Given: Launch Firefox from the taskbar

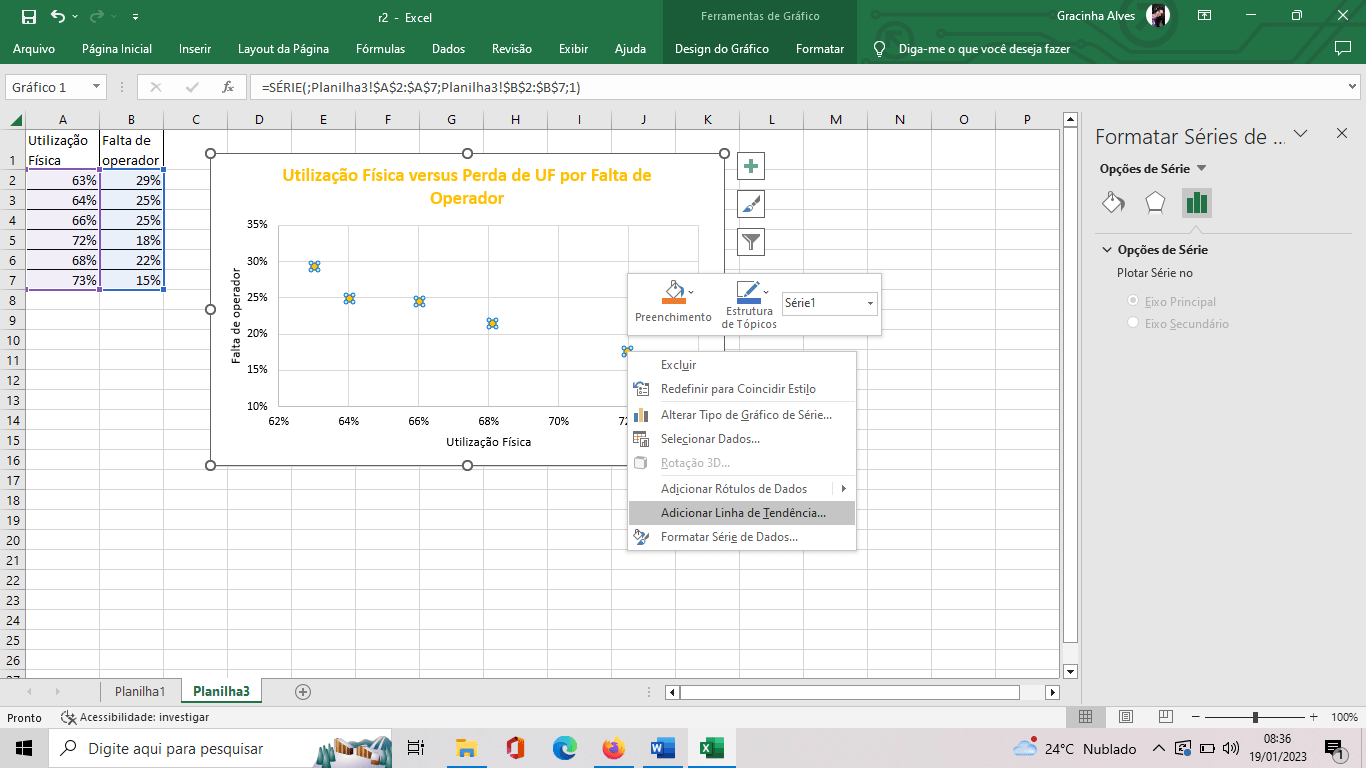Looking at the screenshot, I should click(x=613, y=748).
